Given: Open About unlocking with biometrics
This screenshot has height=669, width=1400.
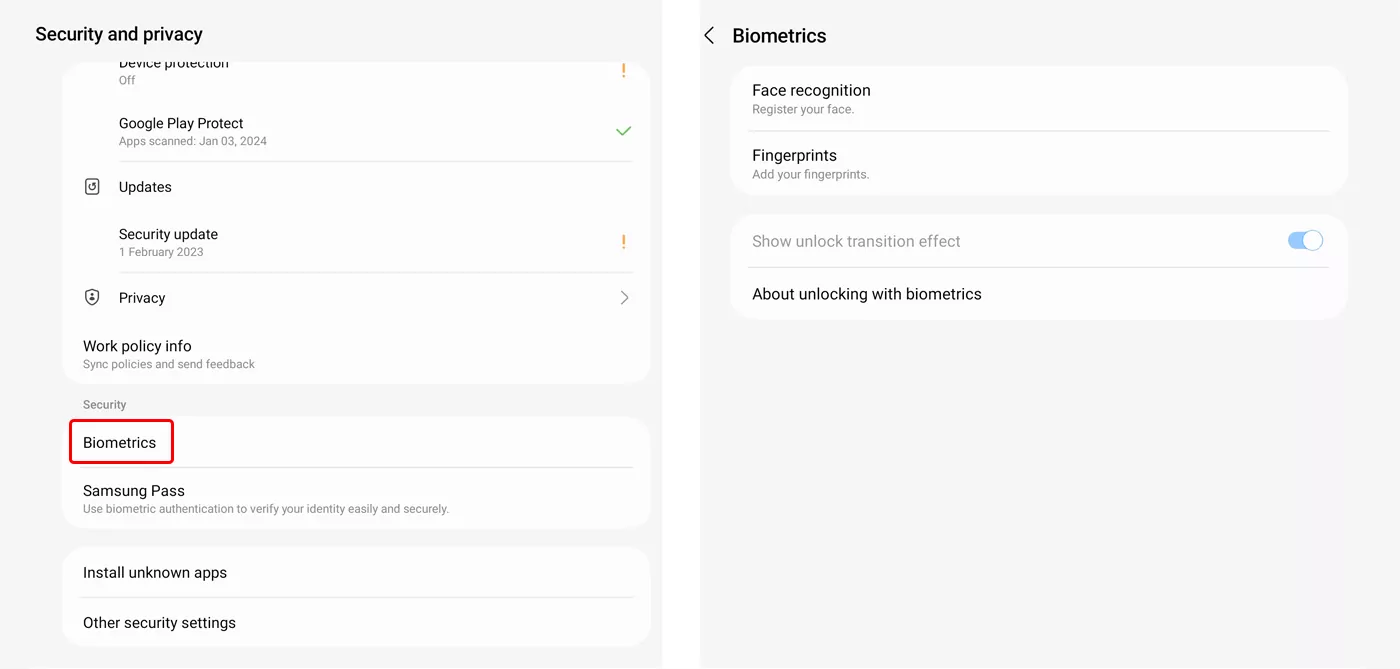Looking at the screenshot, I should tap(866, 294).
